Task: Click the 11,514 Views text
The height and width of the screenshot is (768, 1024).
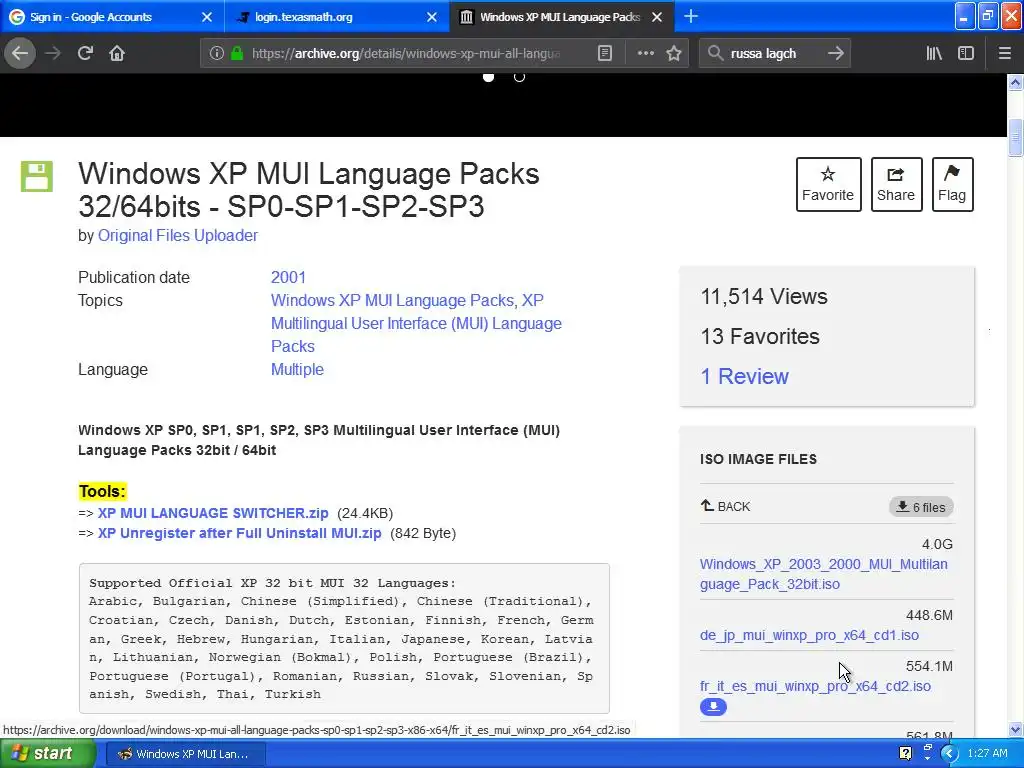Action: (764, 296)
